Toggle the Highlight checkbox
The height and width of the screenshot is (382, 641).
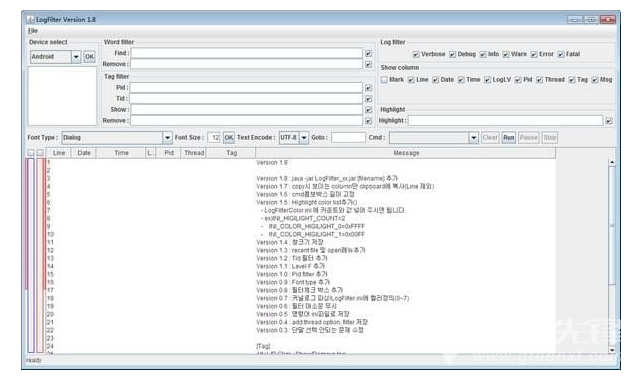pos(609,121)
